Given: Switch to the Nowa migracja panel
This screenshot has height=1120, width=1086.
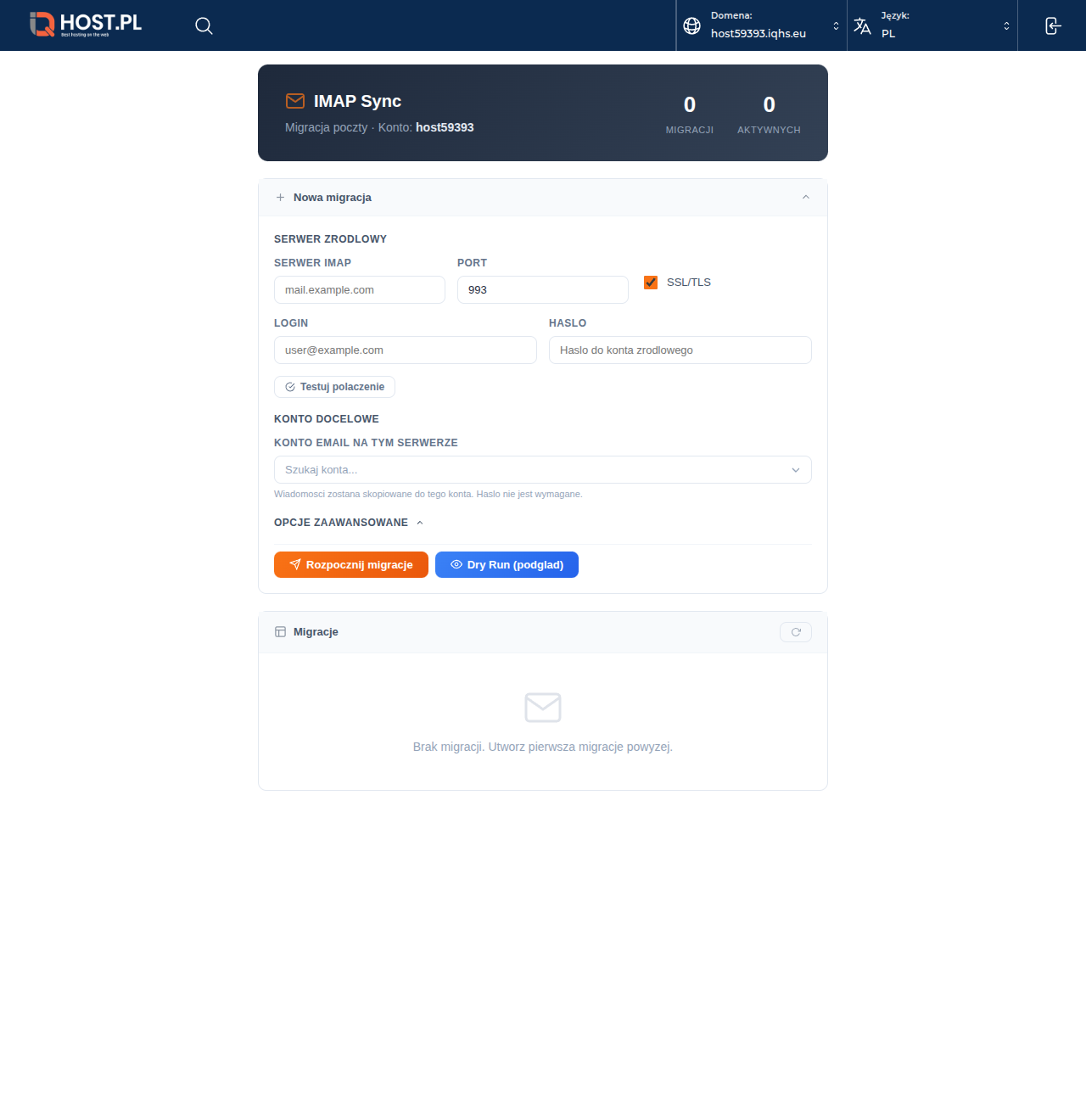Looking at the screenshot, I should pyautogui.click(x=332, y=197).
